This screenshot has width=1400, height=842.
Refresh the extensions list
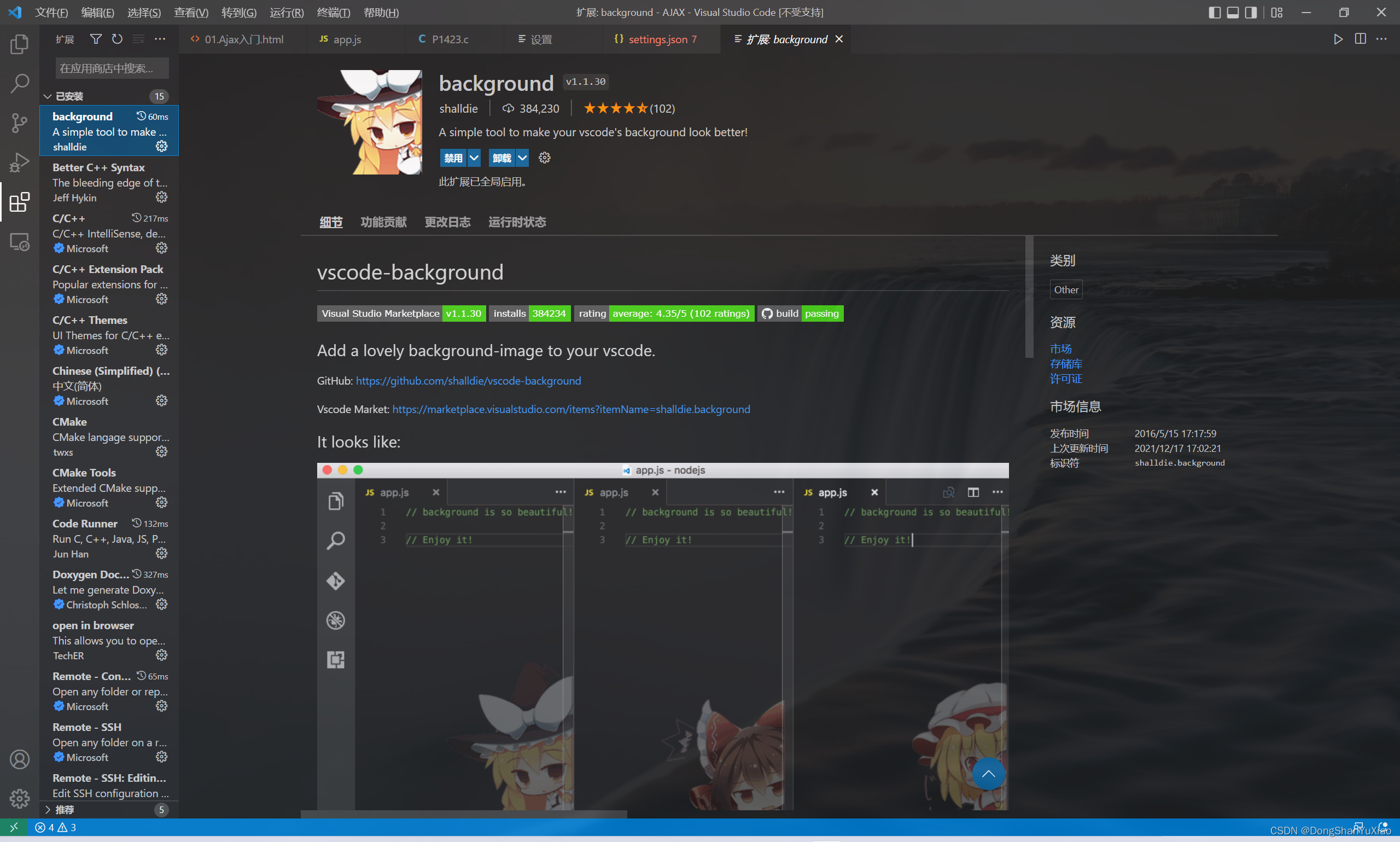pos(117,39)
